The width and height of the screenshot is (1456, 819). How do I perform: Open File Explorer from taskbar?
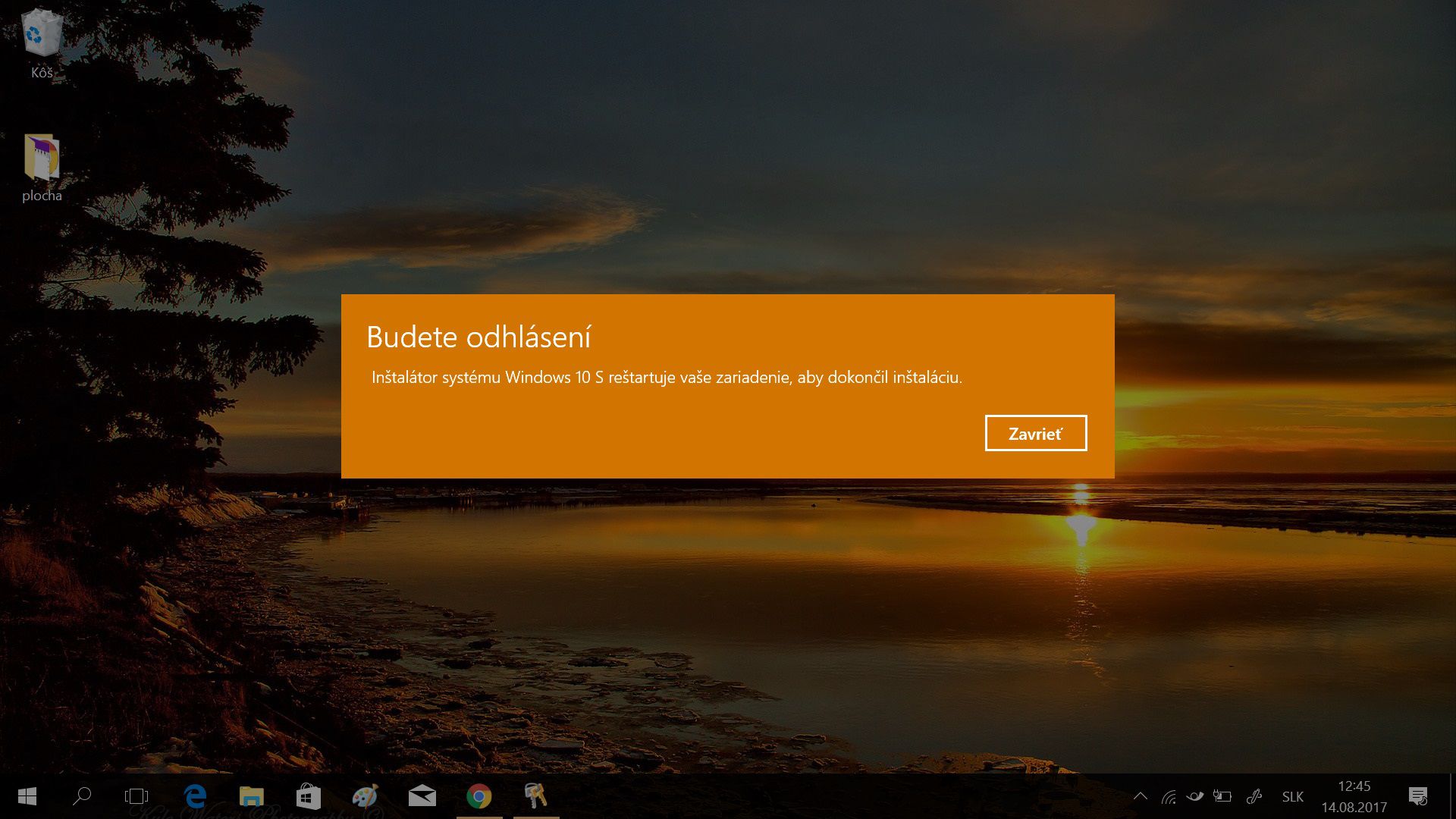252,796
